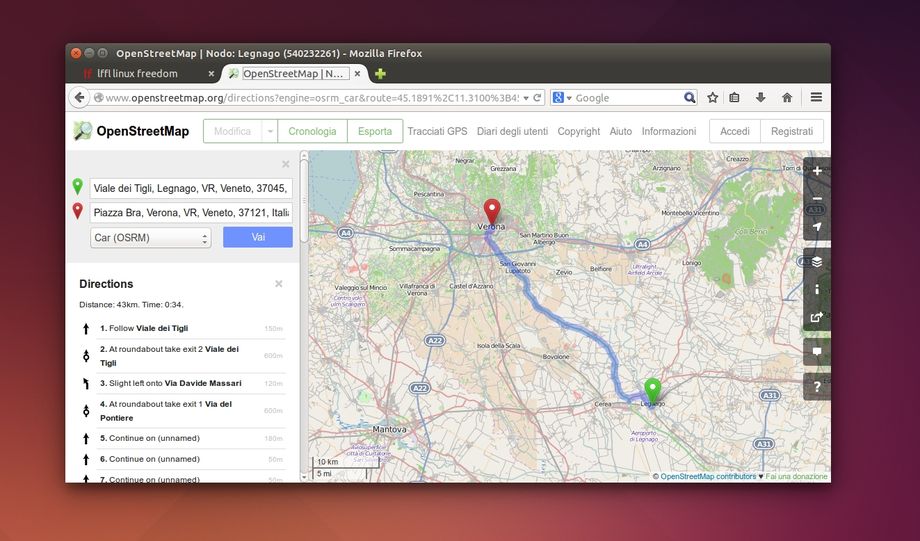
Task: Show my location on the map
Action: pos(817,227)
